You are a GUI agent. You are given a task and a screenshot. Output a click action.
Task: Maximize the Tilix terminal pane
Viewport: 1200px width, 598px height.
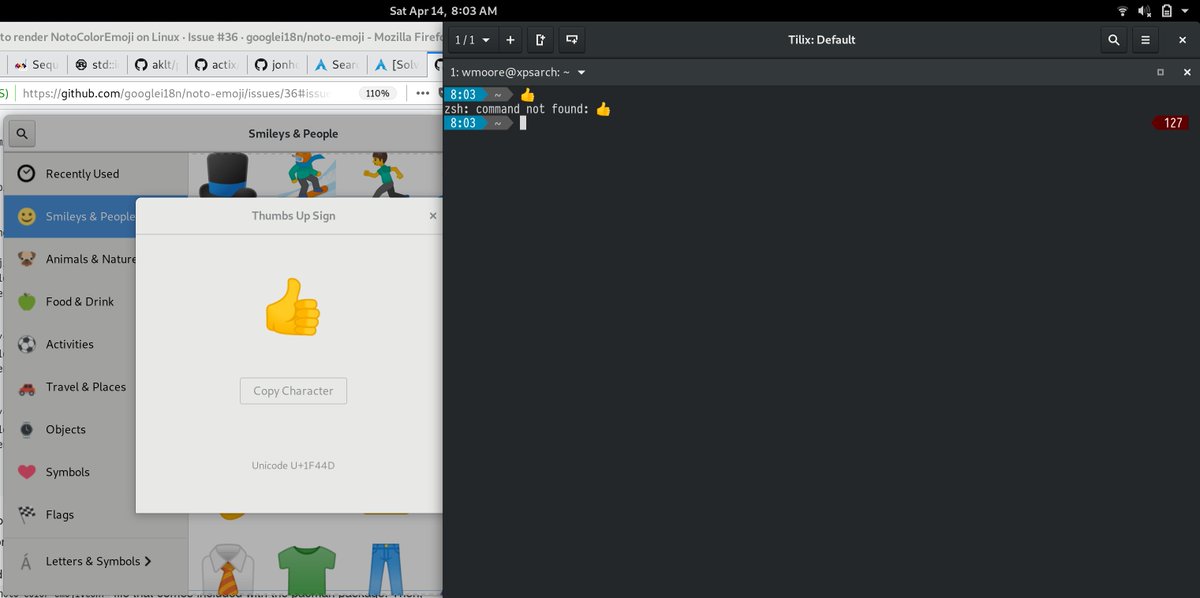point(1160,72)
